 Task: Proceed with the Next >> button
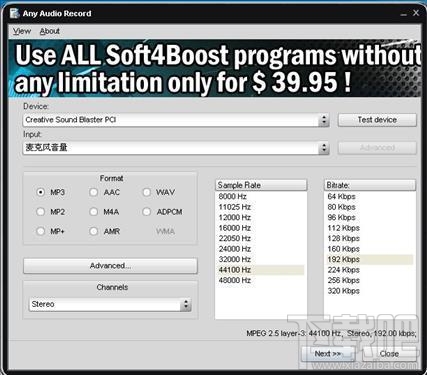(328, 354)
